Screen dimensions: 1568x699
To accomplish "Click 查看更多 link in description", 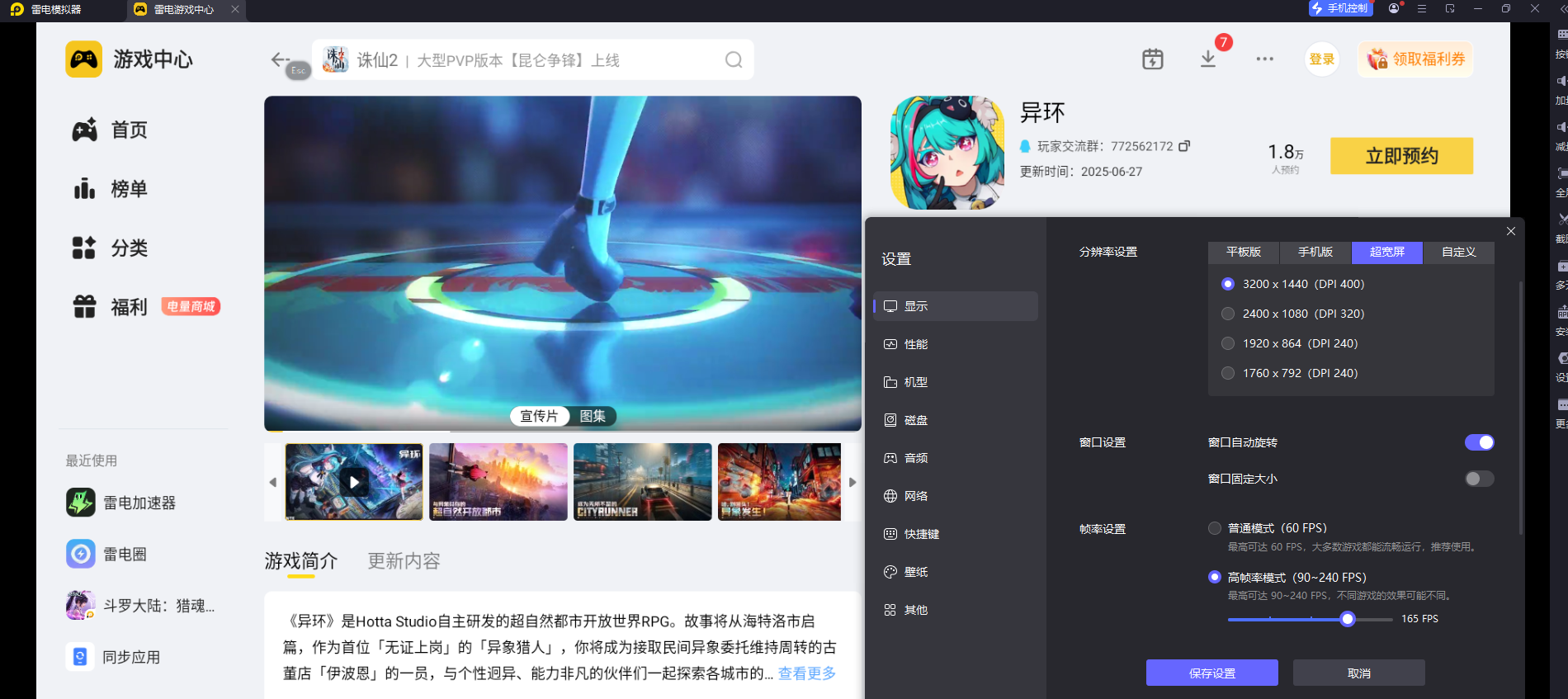I will coord(807,673).
